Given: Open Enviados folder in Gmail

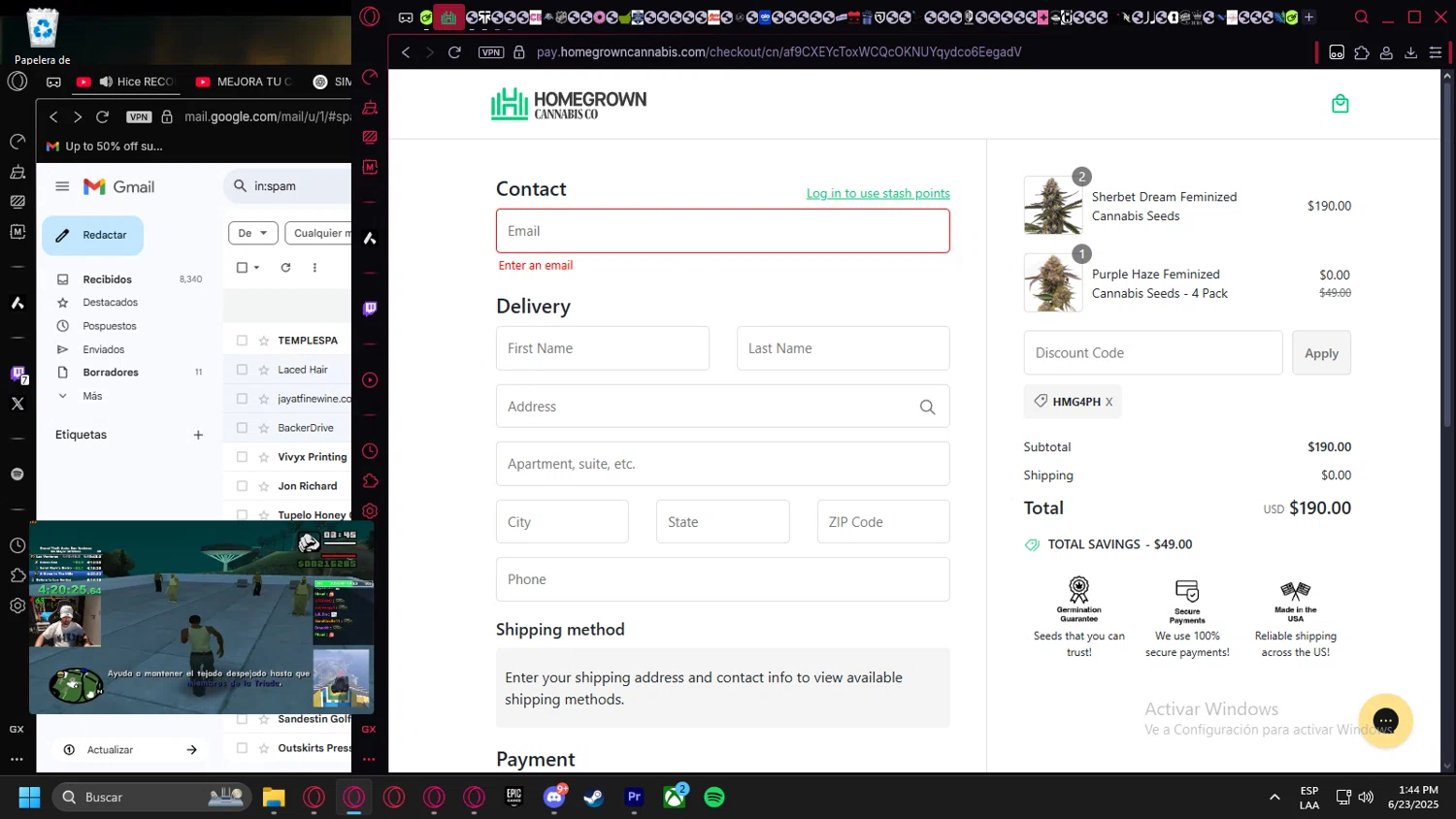Looking at the screenshot, I should point(104,349).
